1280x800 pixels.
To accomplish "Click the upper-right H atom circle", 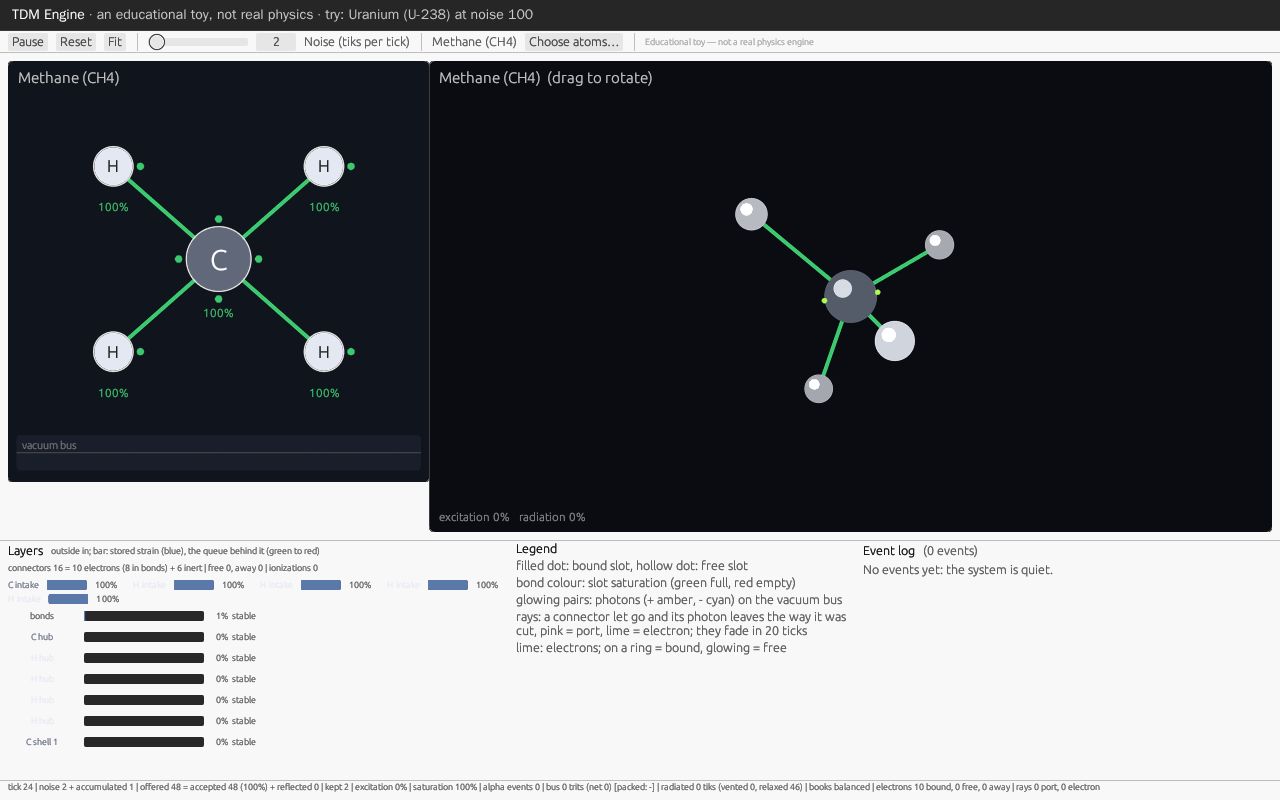I will coord(323,166).
